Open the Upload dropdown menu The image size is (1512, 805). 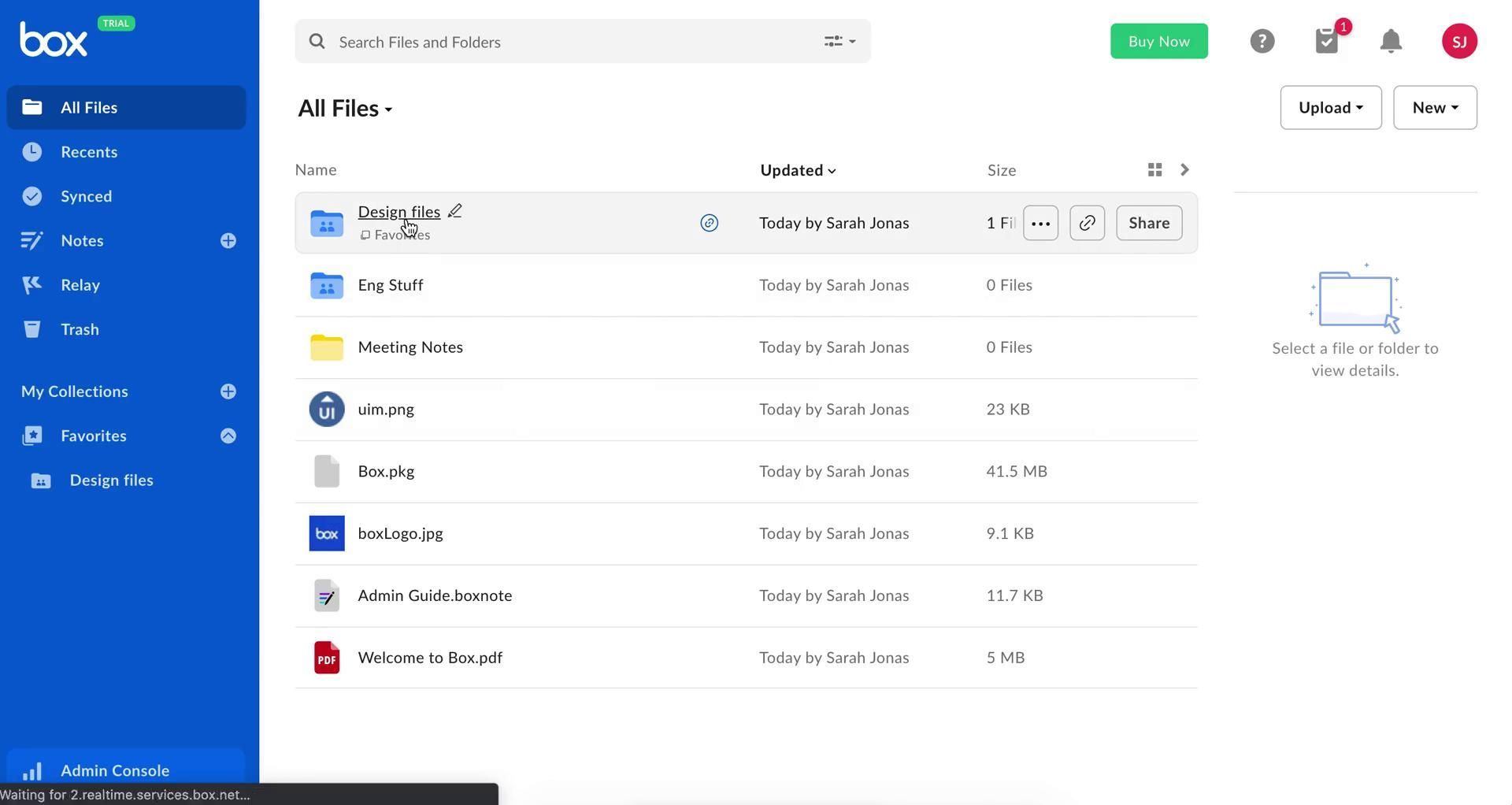(x=1330, y=108)
